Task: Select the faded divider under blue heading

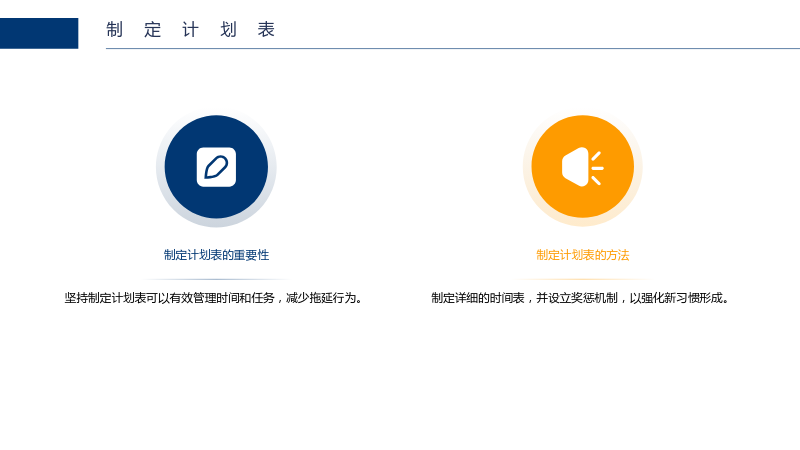Action: 216,280
